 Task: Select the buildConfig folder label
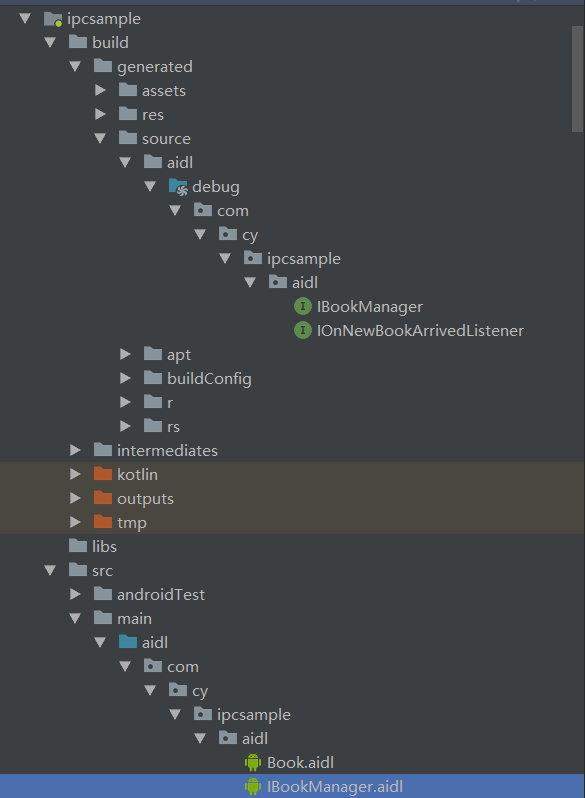pyautogui.click(x=209, y=379)
